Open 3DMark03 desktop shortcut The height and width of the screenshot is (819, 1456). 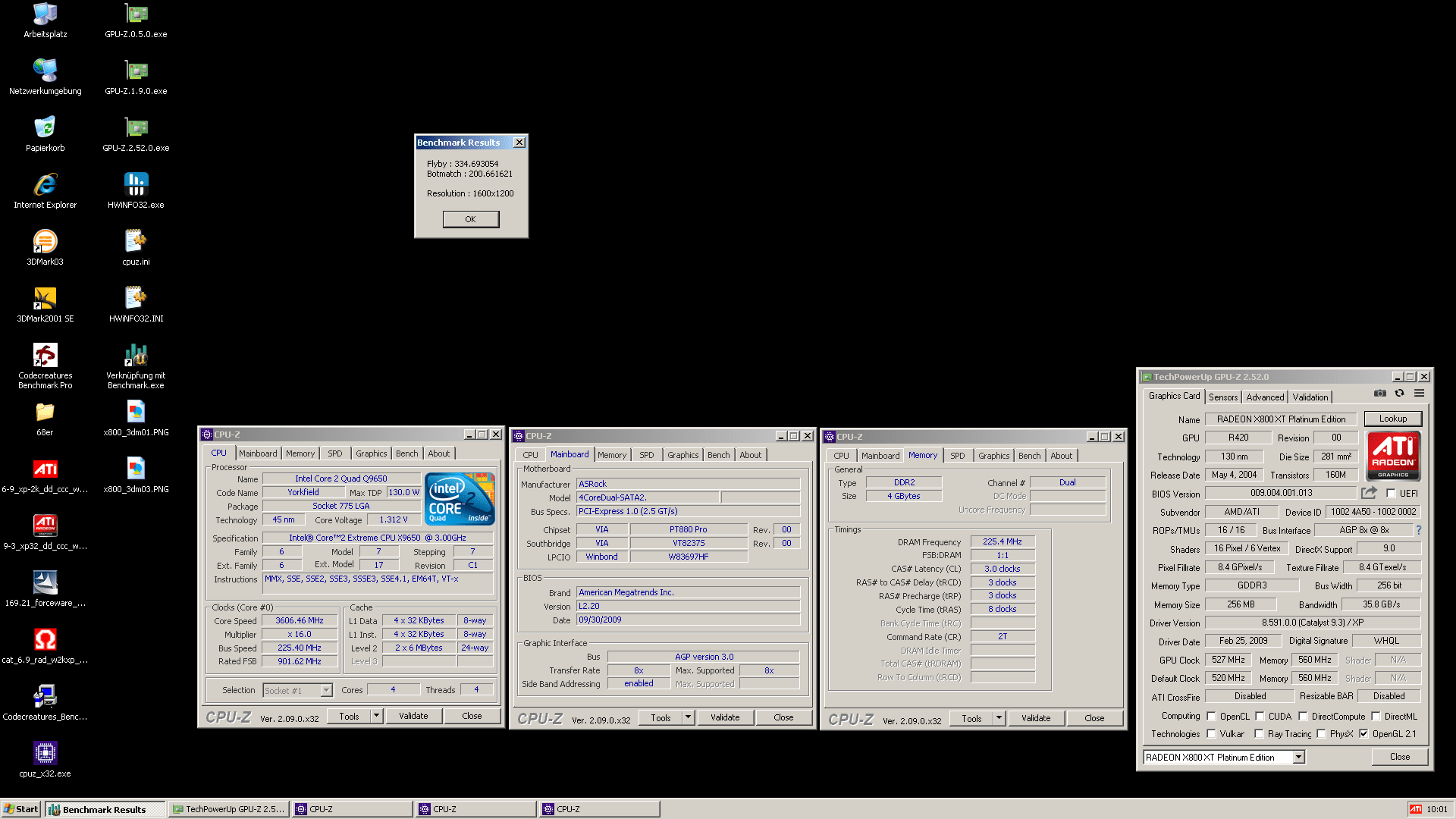[45, 241]
